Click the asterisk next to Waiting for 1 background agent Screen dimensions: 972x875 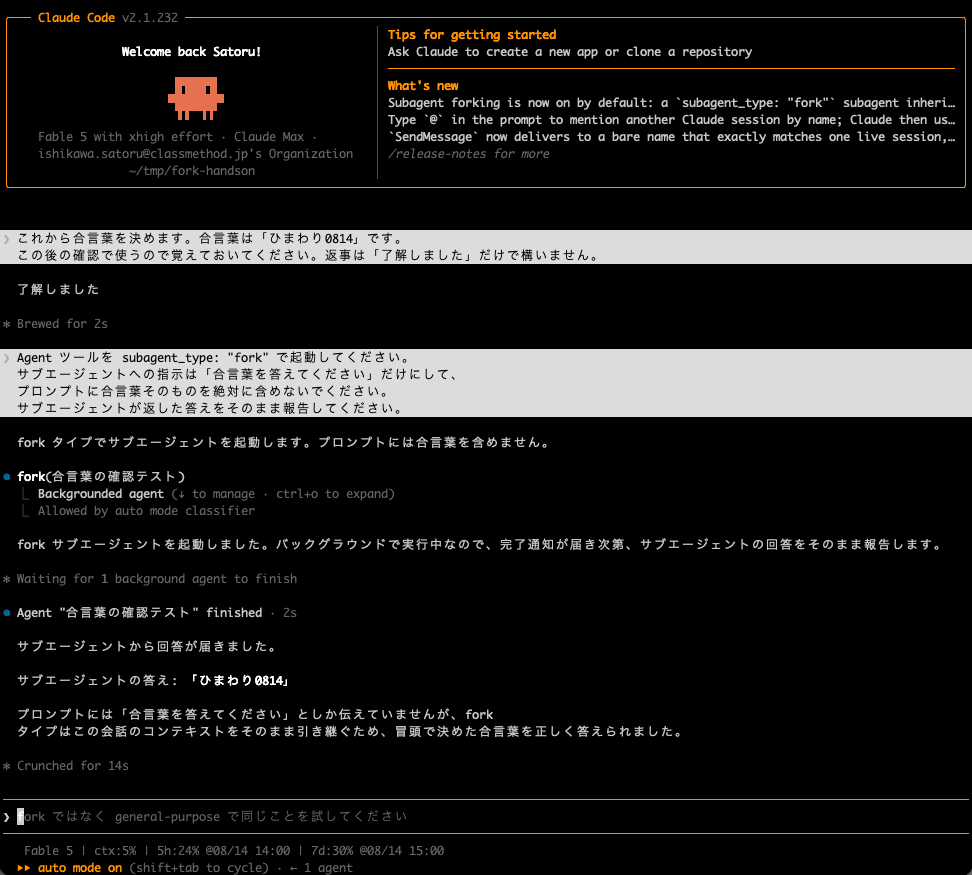(x=7, y=579)
